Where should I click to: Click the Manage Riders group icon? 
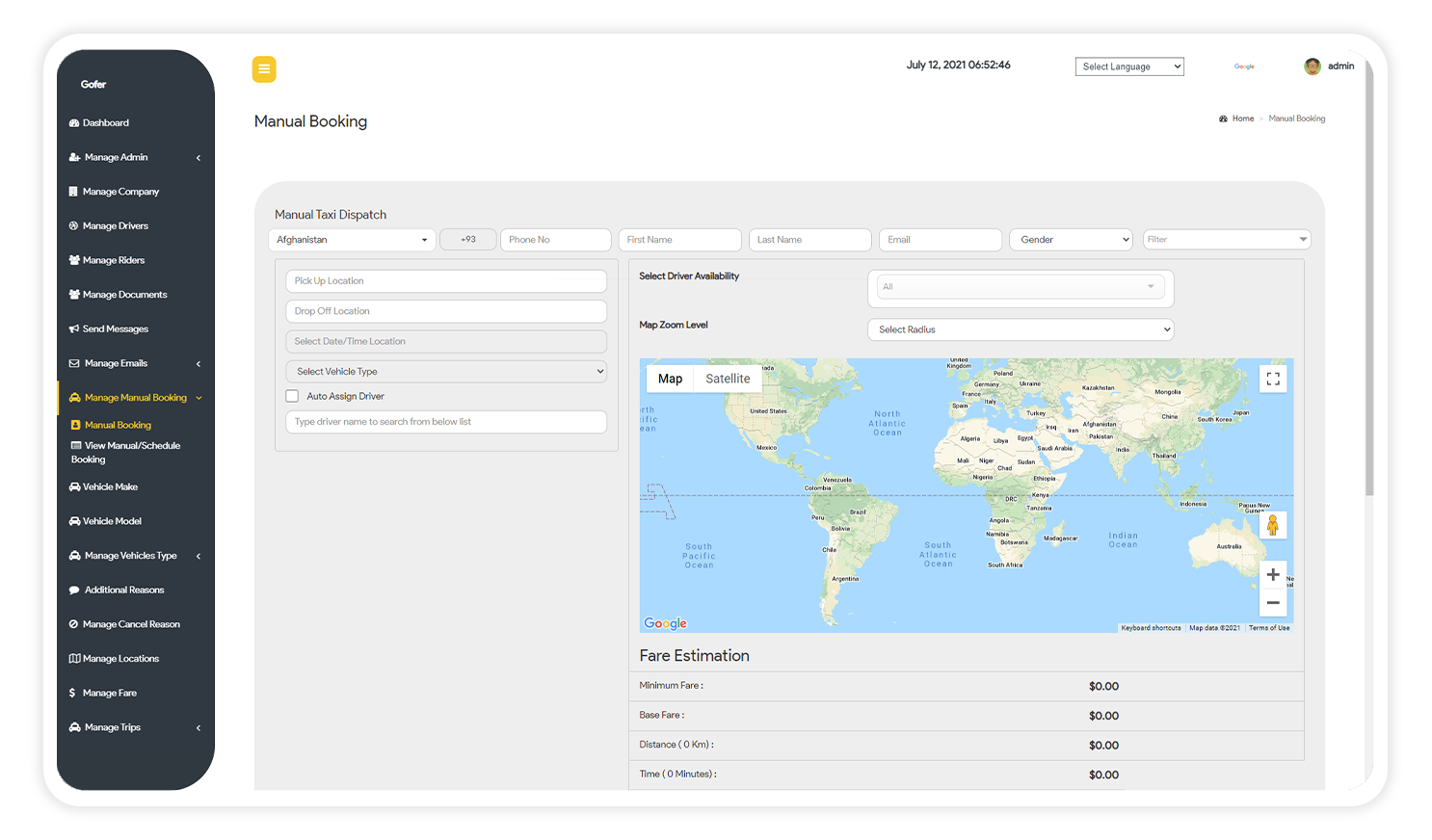tap(74, 260)
